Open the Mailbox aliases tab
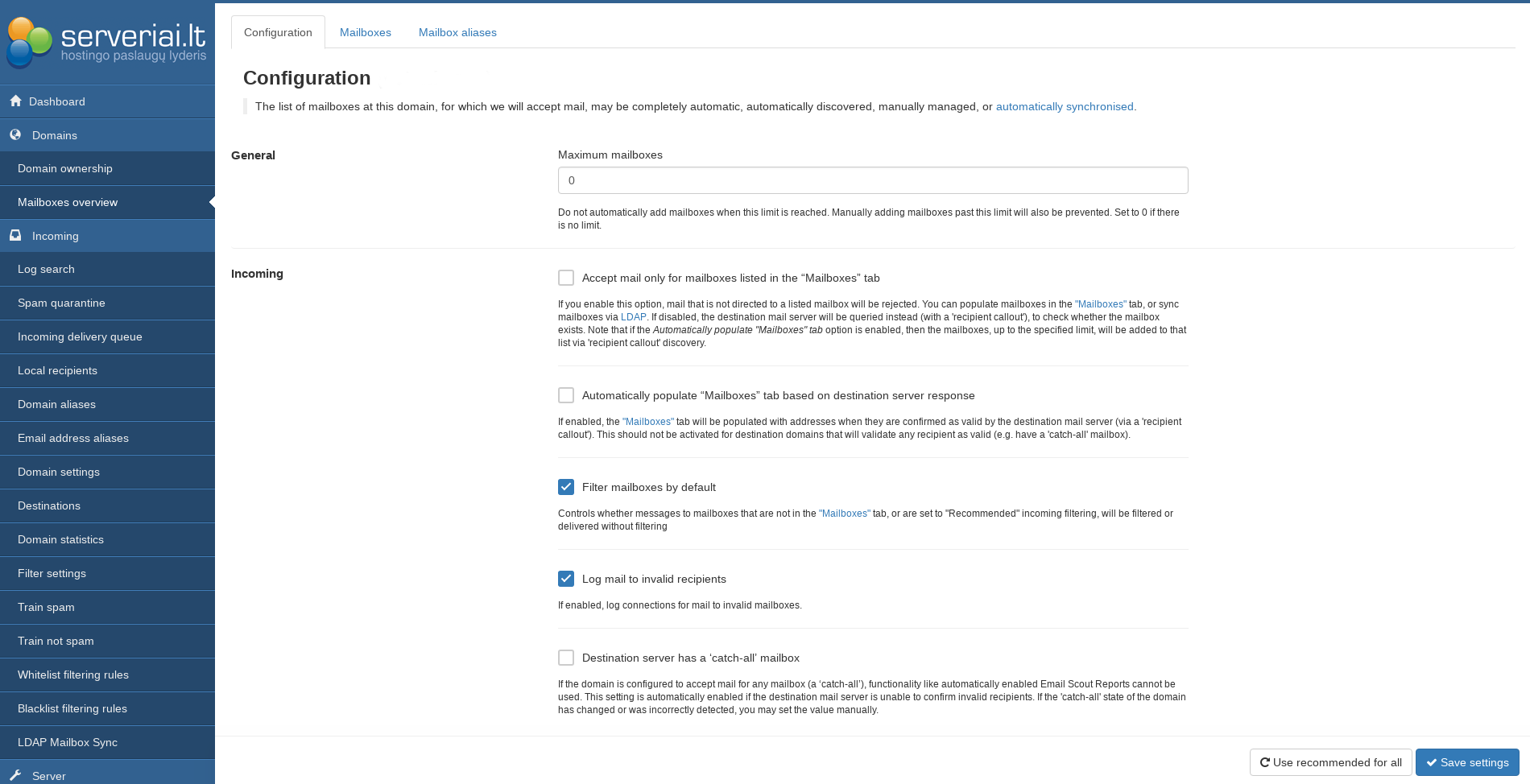 (x=457, y=32)
